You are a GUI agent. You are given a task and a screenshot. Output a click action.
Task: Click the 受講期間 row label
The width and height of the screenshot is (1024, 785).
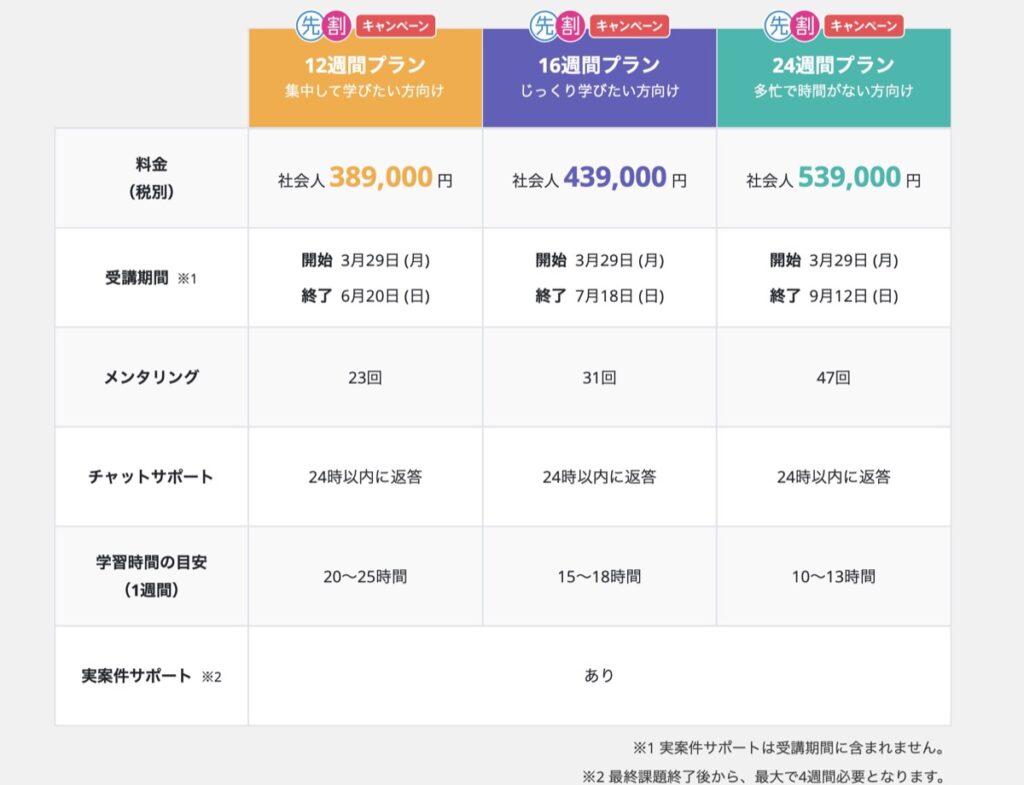click(x=137, y=278)
